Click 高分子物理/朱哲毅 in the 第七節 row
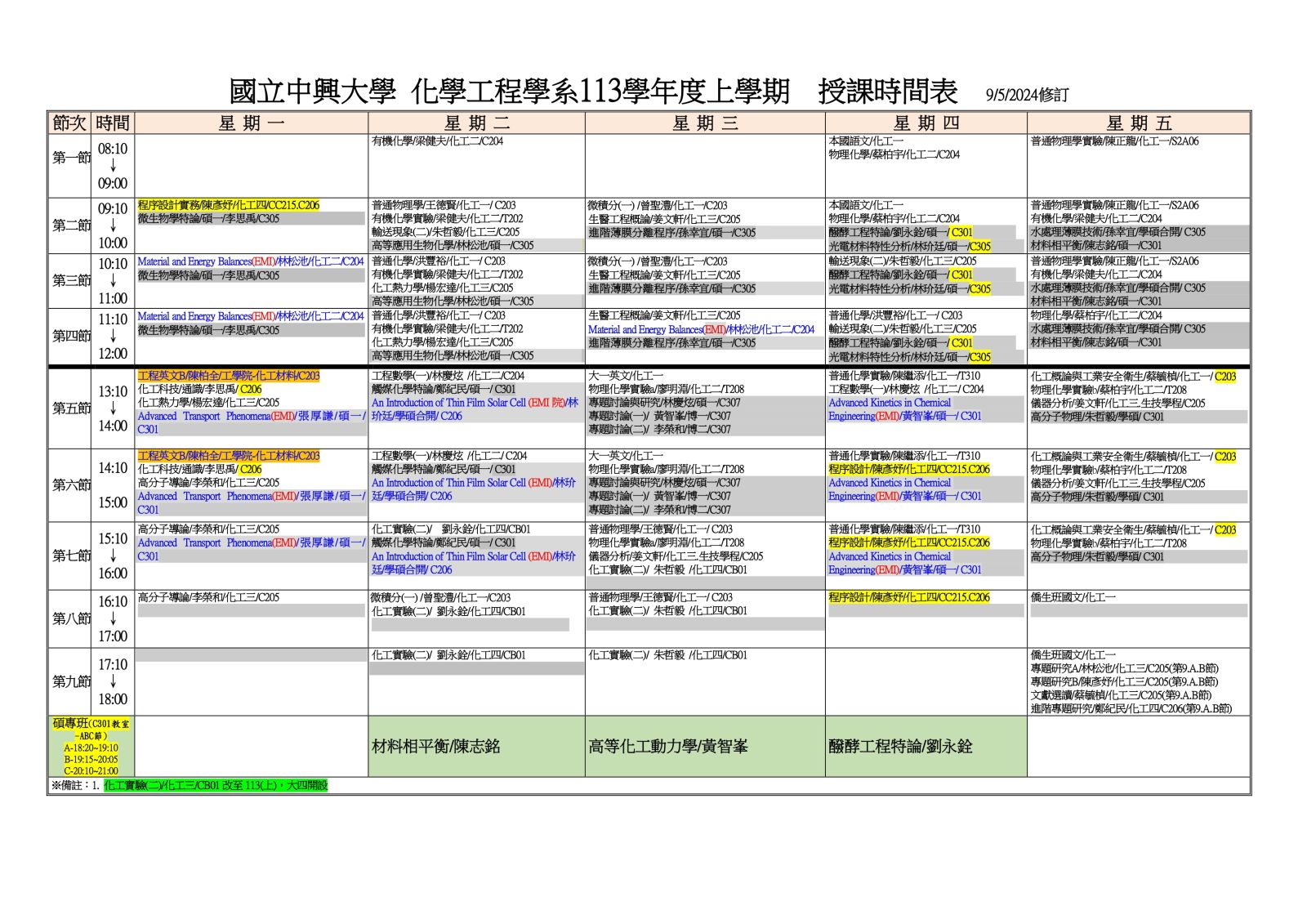The height and width of the screenshot is (924, 1307). 1097,556
